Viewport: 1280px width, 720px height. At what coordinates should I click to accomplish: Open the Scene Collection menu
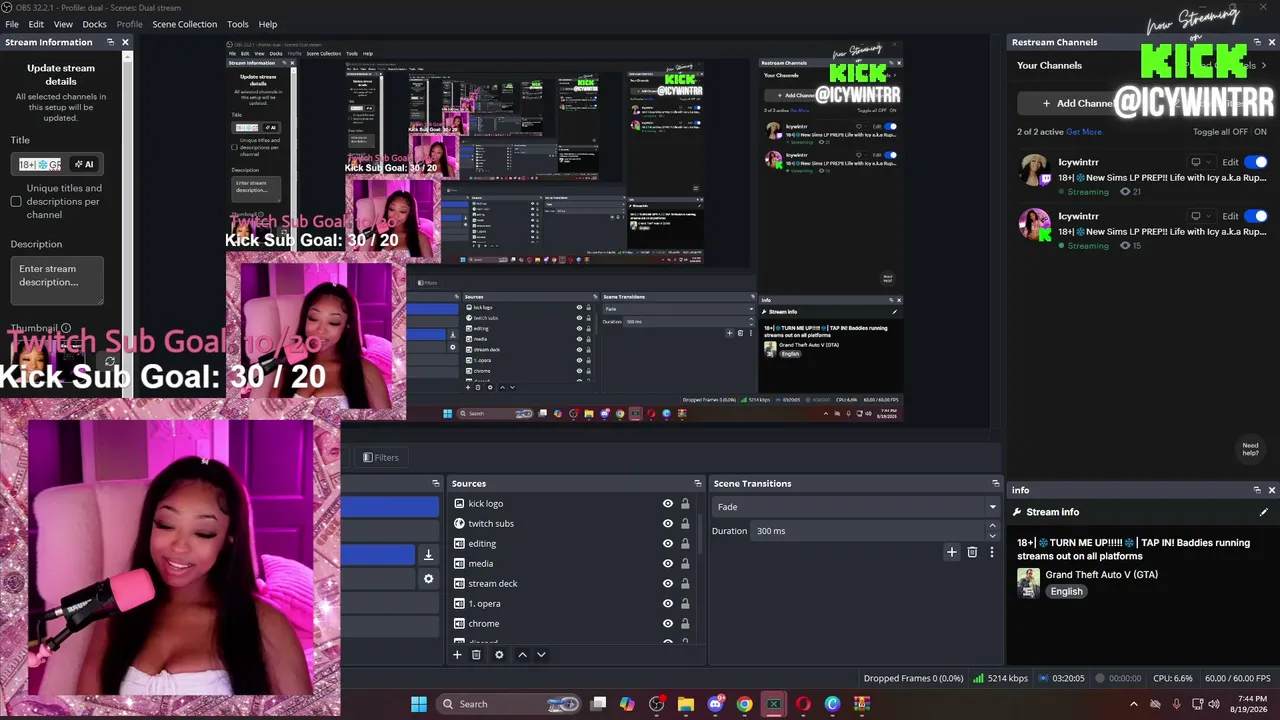(x=184, y=24)
